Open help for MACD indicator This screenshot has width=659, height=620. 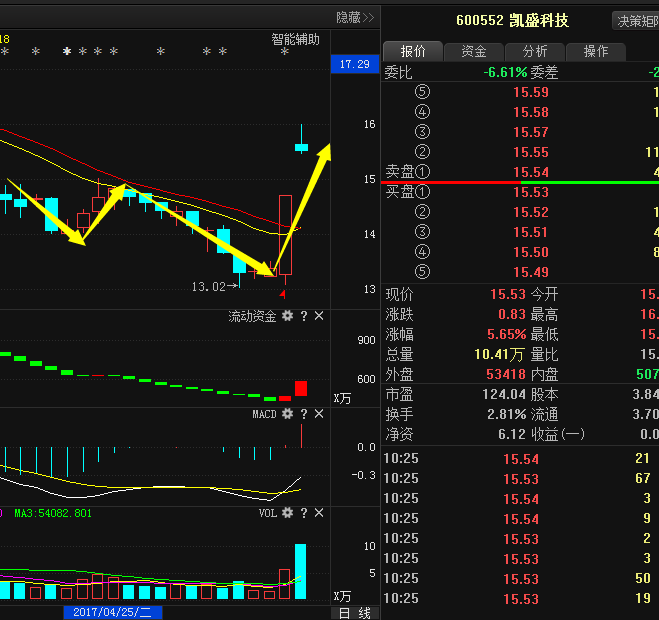pyautogui.click(x=304, y=414)
